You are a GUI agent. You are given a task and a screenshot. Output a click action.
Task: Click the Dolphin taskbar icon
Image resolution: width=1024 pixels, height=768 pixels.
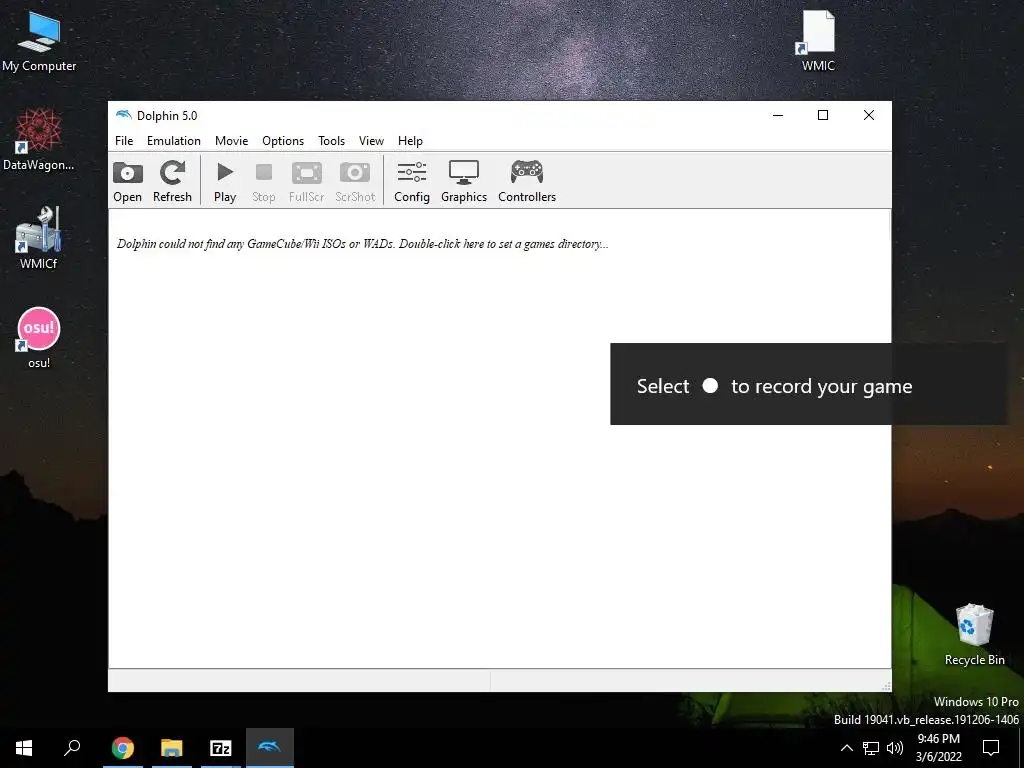tap(270, 748)
